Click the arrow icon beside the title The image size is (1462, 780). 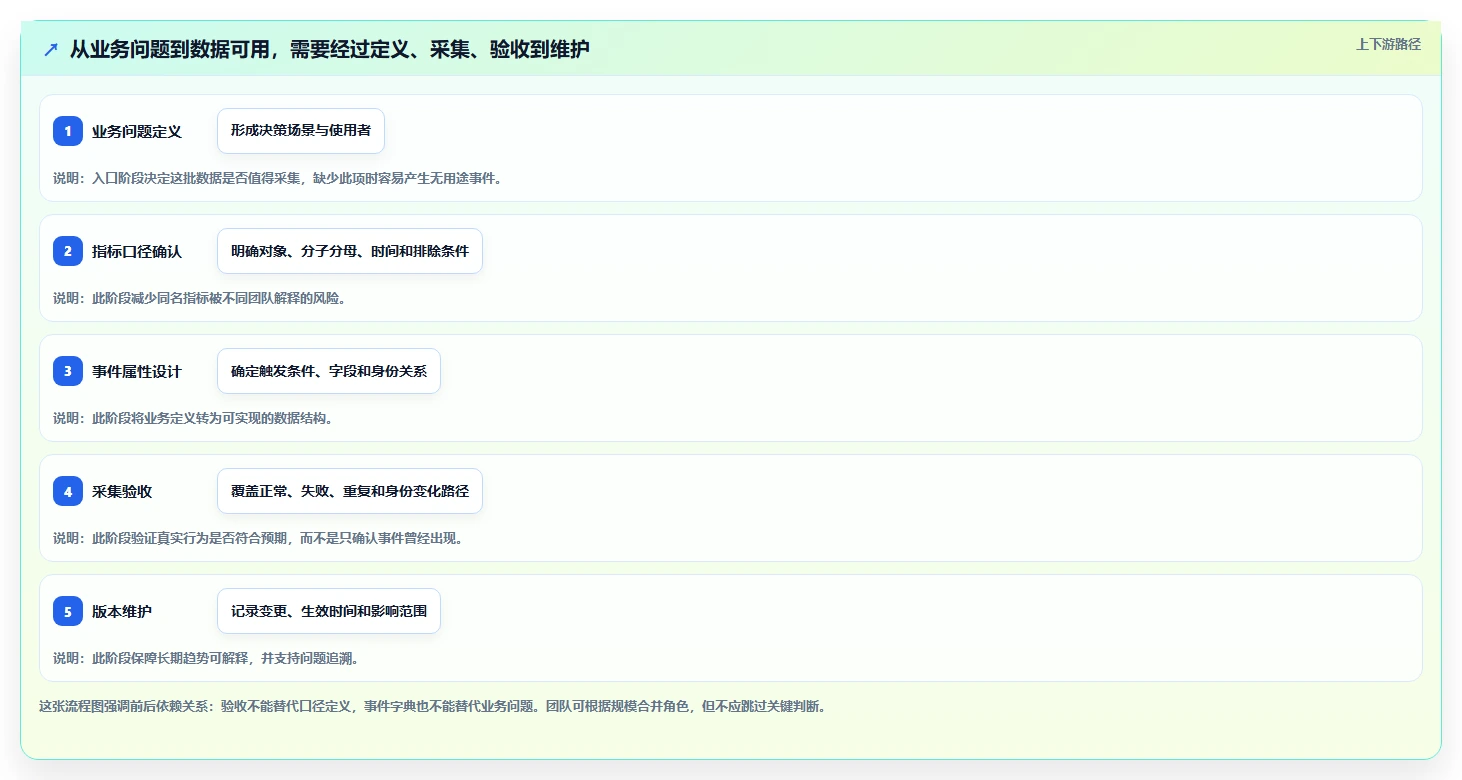click(51, 49)
